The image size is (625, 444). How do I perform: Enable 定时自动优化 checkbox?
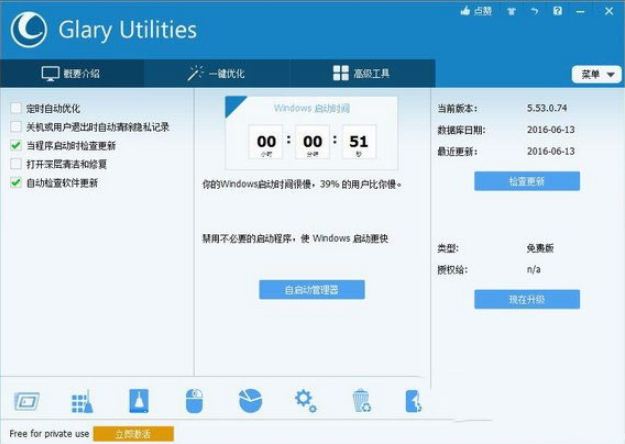click(x=16, y=108)
